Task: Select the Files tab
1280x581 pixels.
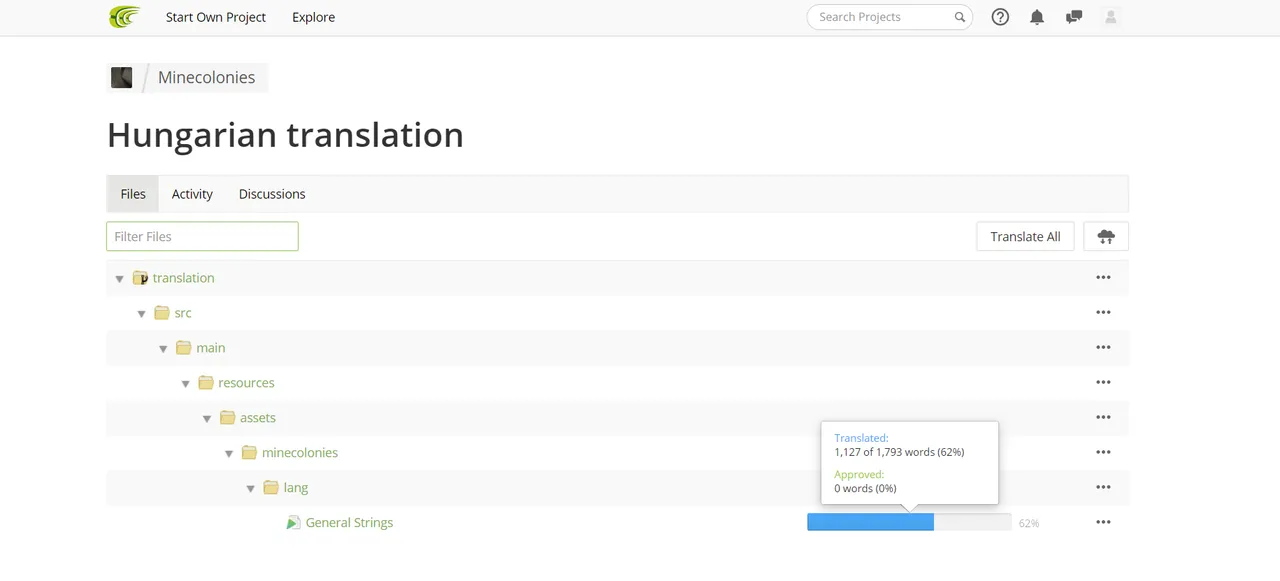Action: coord(133,194)
